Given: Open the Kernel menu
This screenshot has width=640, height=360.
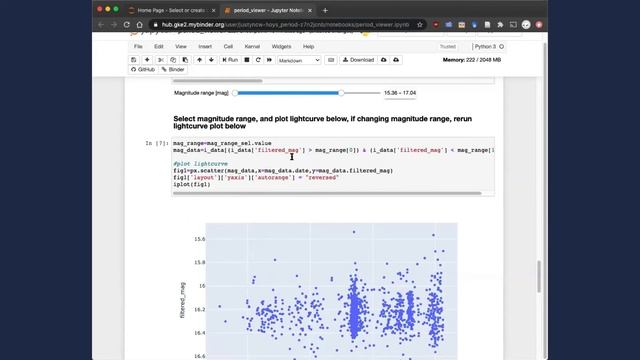Looking at the screenshot, I should point(252,47).
